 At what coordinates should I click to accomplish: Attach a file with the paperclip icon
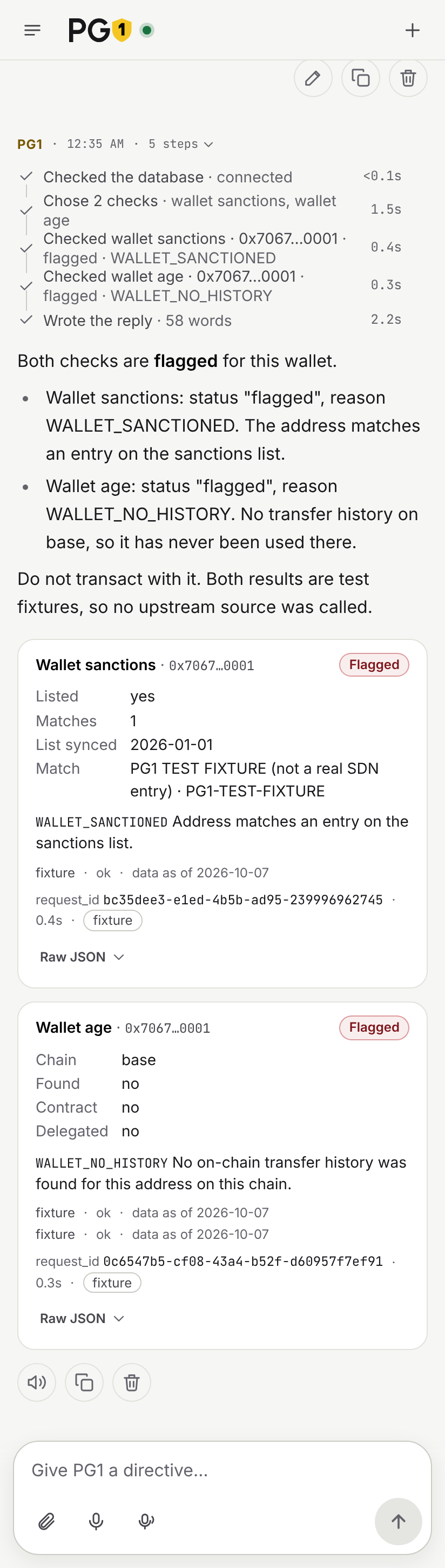tap(46, 1521)
